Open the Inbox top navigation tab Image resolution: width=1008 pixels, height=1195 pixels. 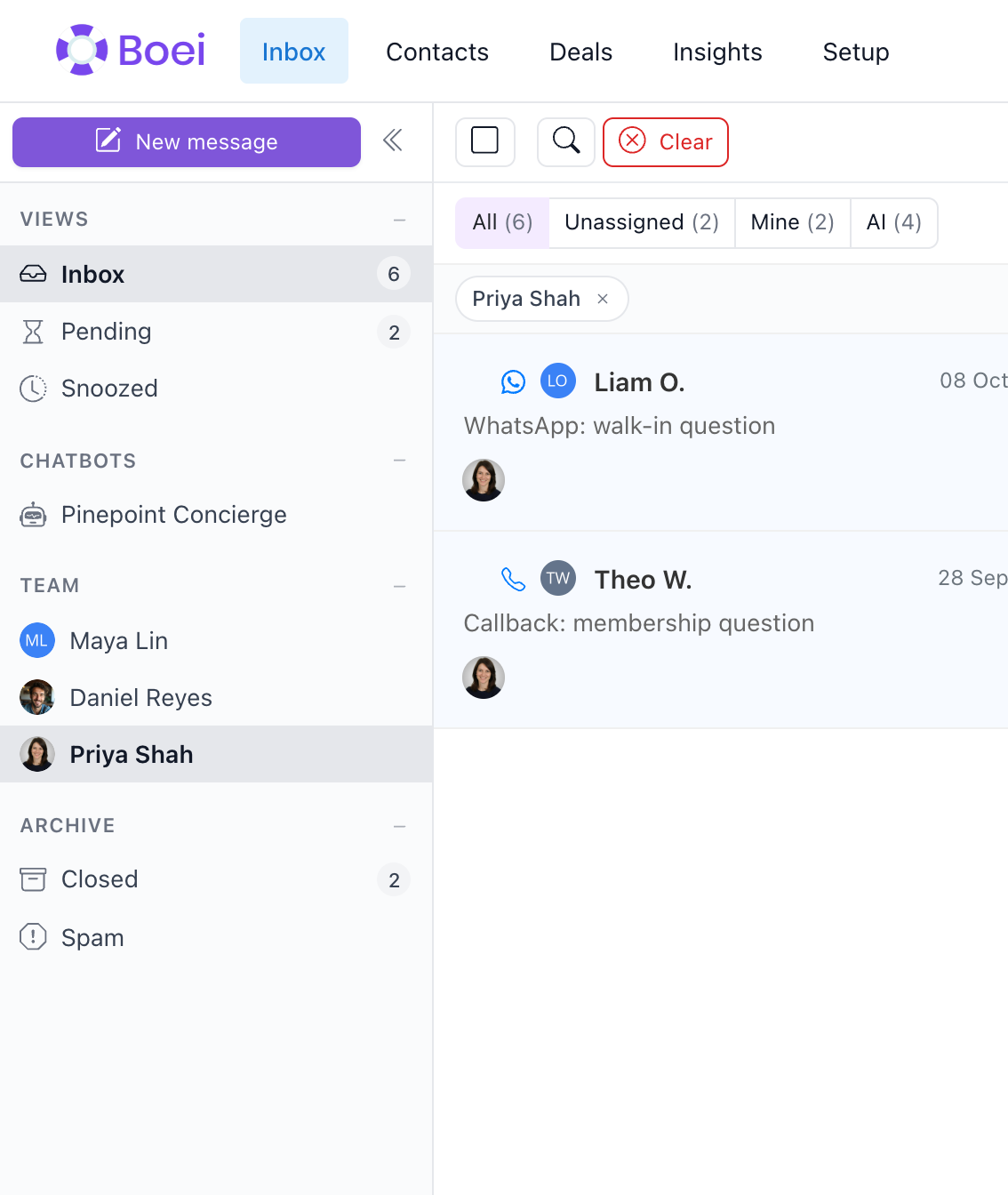point(294,51)
